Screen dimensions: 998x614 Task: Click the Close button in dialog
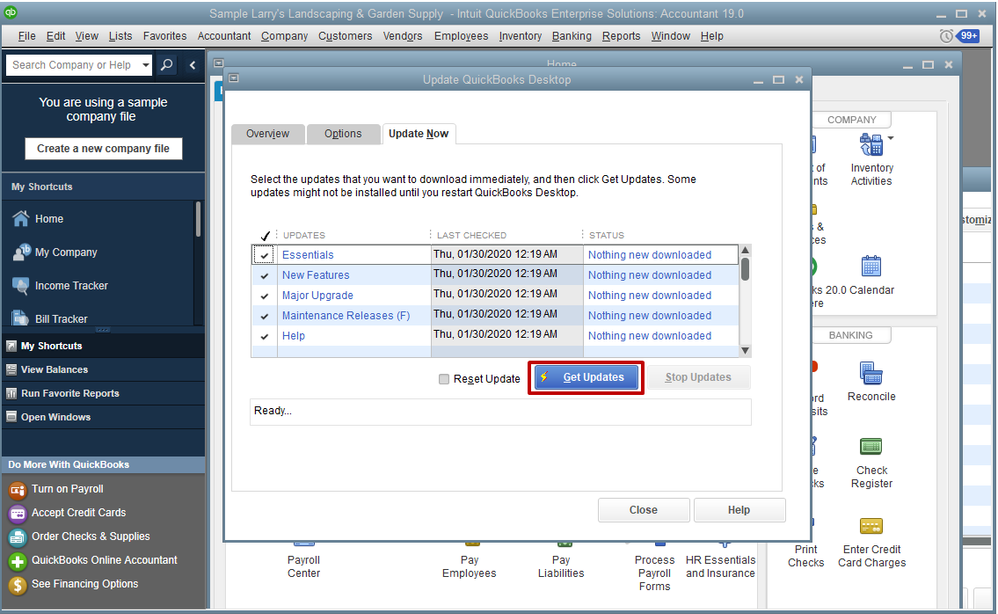643,510
